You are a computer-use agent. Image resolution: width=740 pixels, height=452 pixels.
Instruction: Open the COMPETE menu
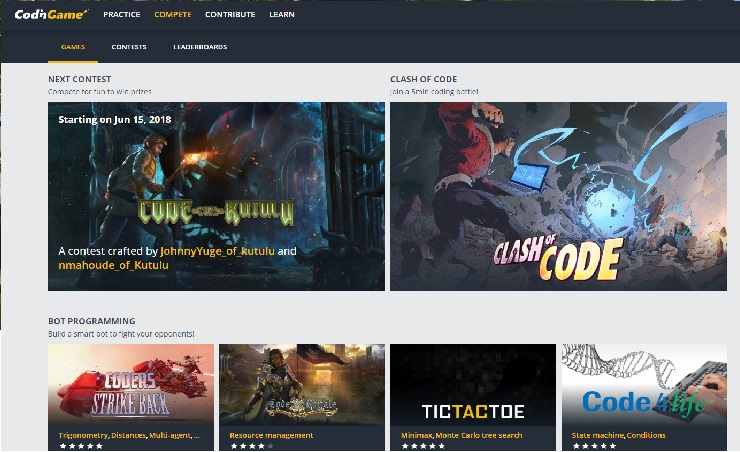click(173, 15)
